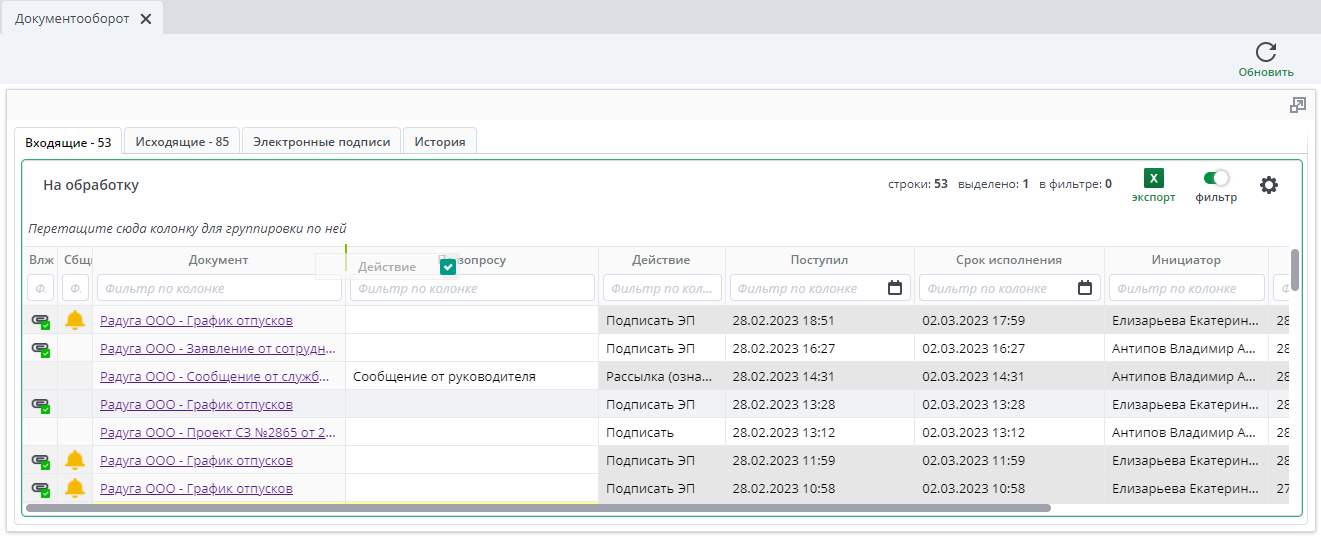Switch to the Входящие - 53 tab
Viewport: 1321px width, 539px height.
68,142
